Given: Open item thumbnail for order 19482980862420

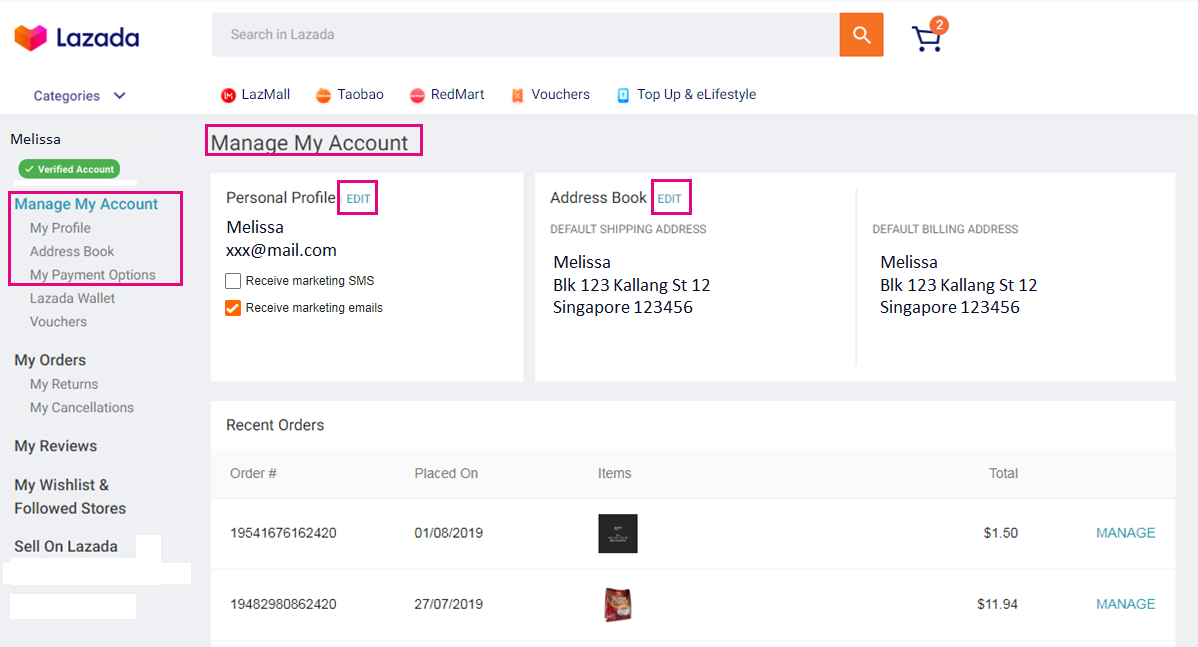Looking at the screenshot, I should (x=617, y=604).
